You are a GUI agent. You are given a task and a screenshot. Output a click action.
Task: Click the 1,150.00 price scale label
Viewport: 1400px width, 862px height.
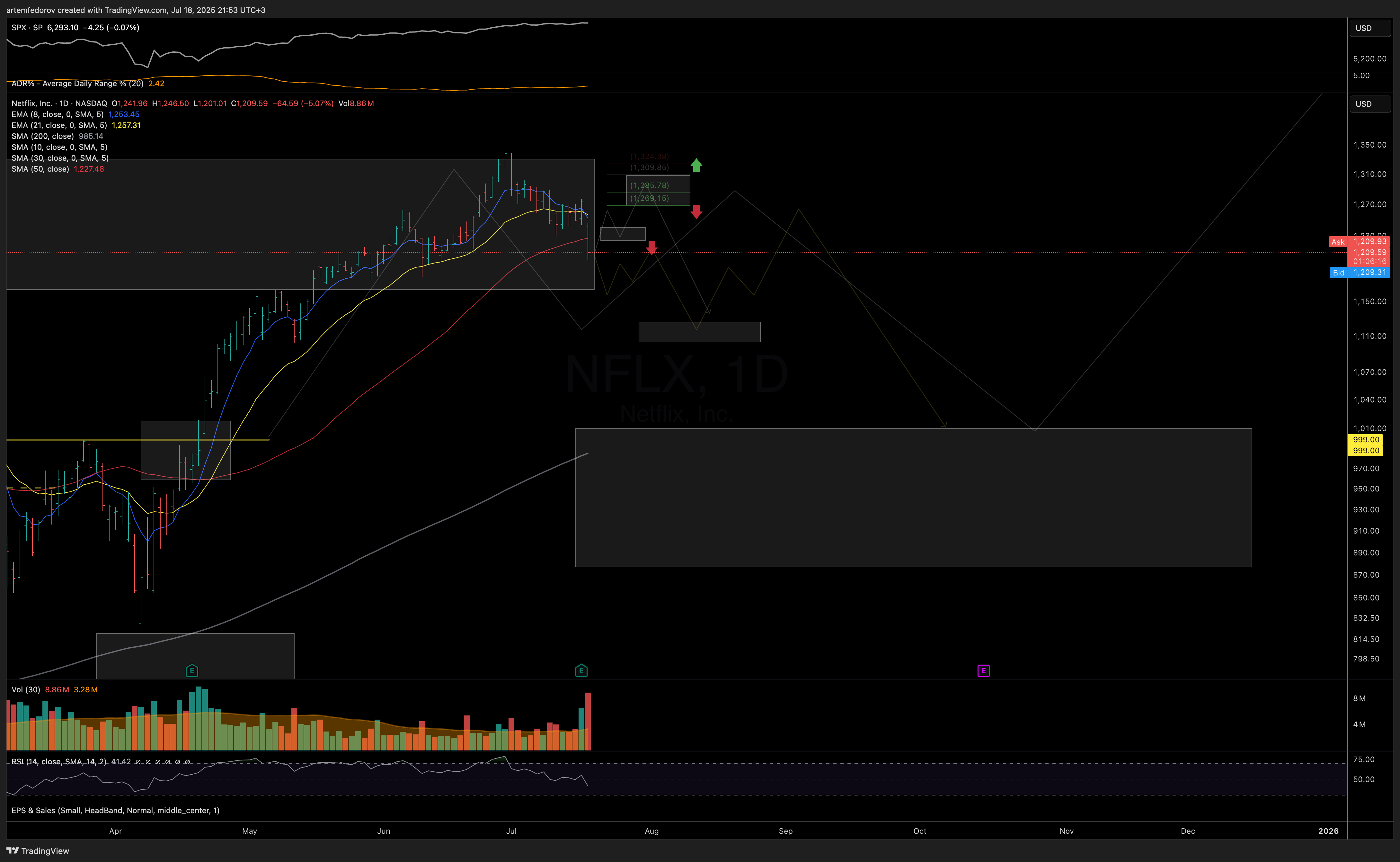pyautogui.click(x=1370, y=301)
